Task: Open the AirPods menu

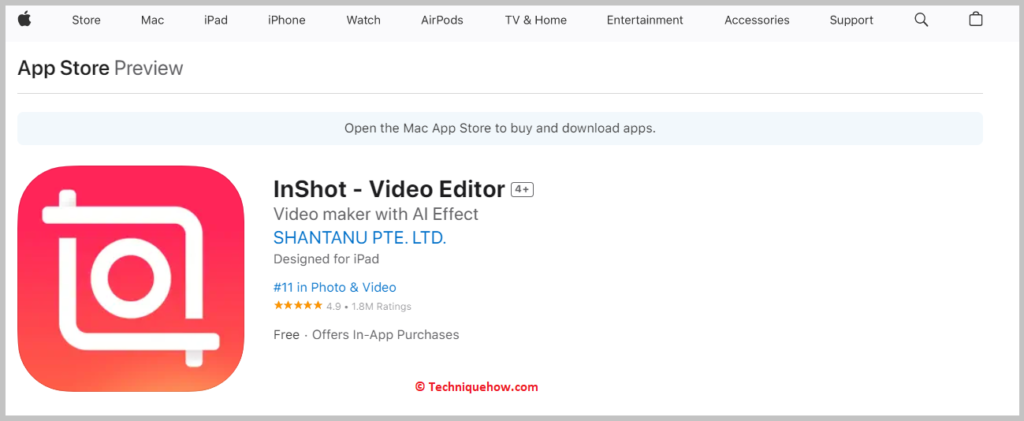Action: pos(442,20)
